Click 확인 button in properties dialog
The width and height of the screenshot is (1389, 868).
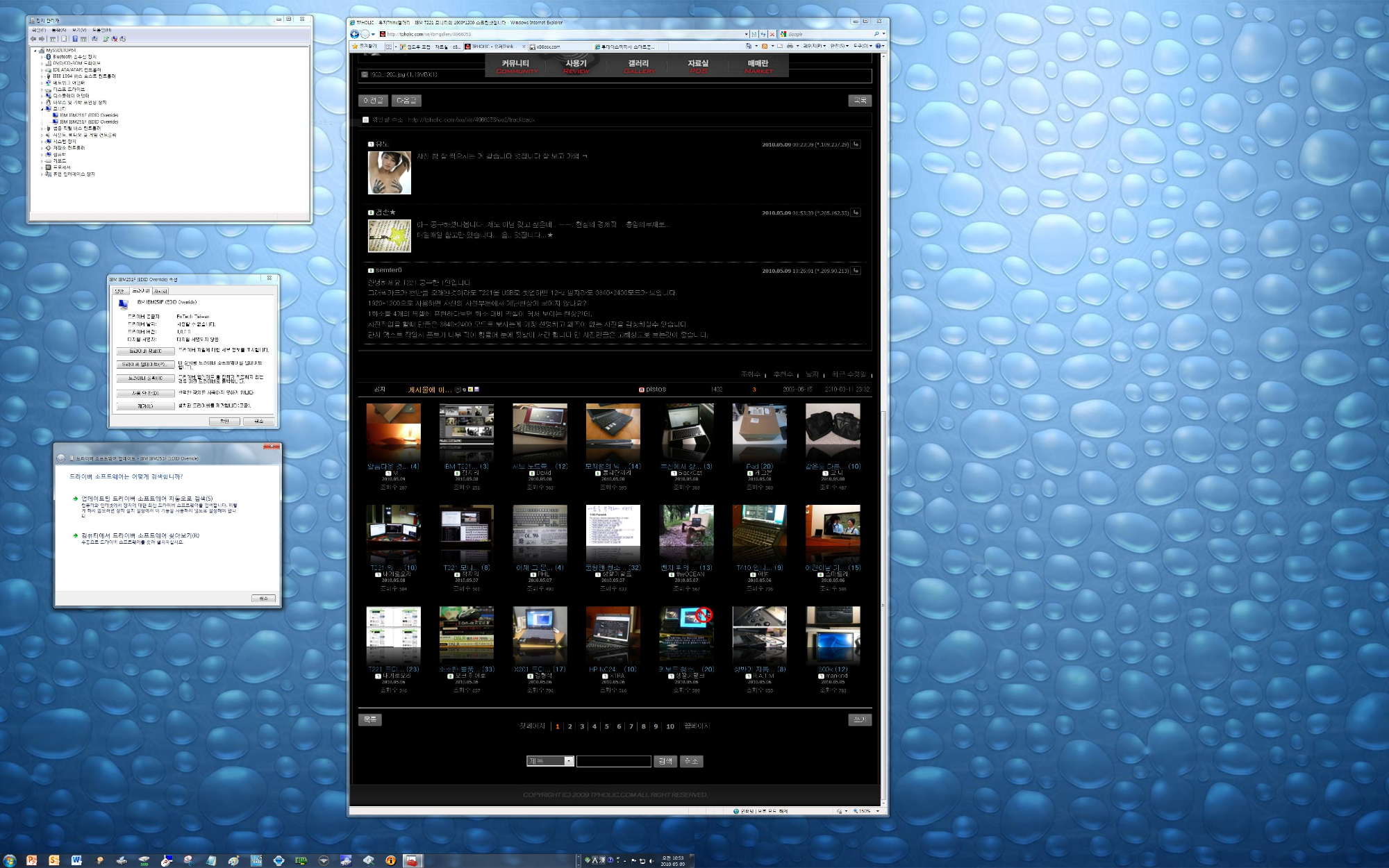224,421
